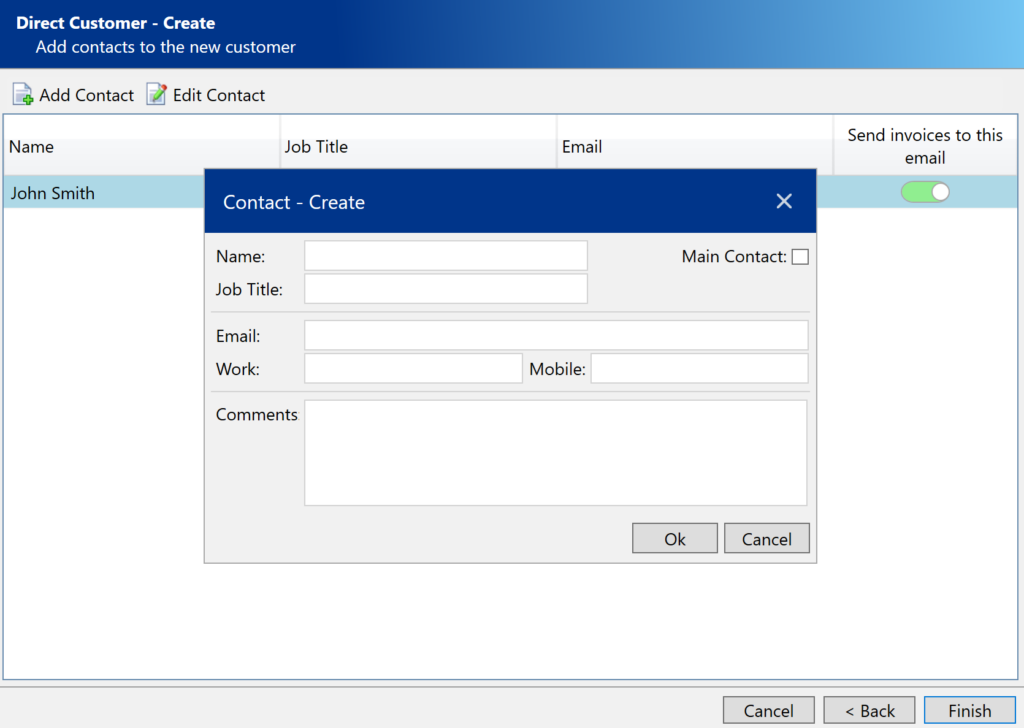Focus the Job Title text box in dialog

point(446,289)
